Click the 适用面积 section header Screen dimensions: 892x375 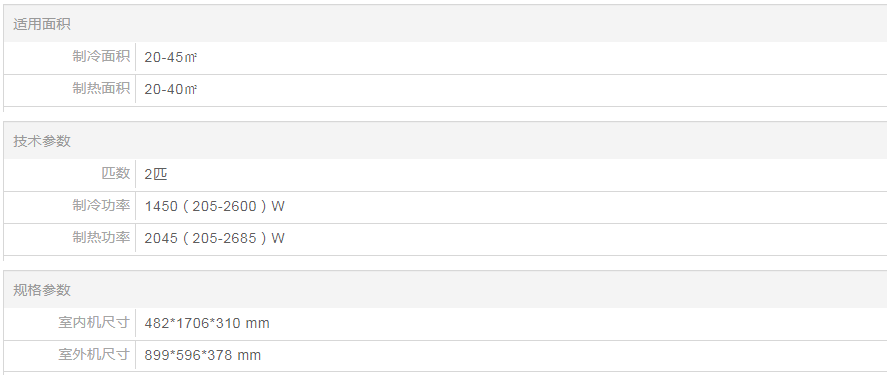point(42,24)
